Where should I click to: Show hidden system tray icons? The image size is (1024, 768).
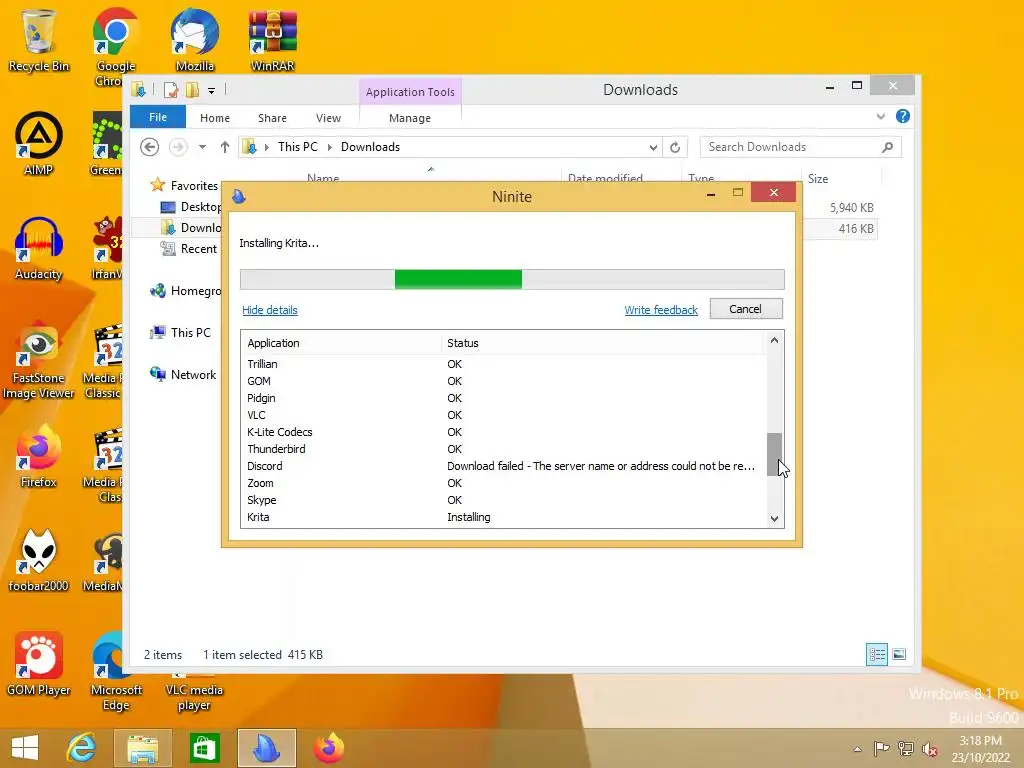pyautogui.click(x=857, y=749)
